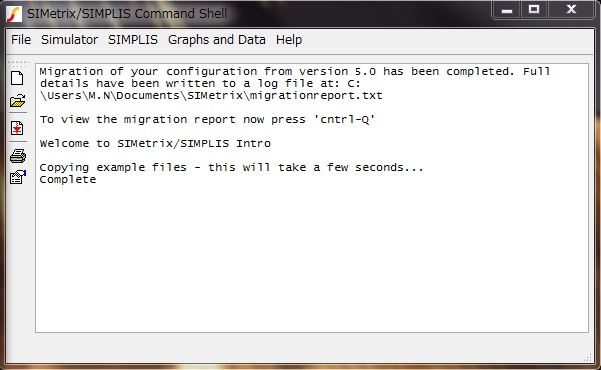Click the resize grip at the window corner
This screenshot has width=601, height=370.
[587, 357]
